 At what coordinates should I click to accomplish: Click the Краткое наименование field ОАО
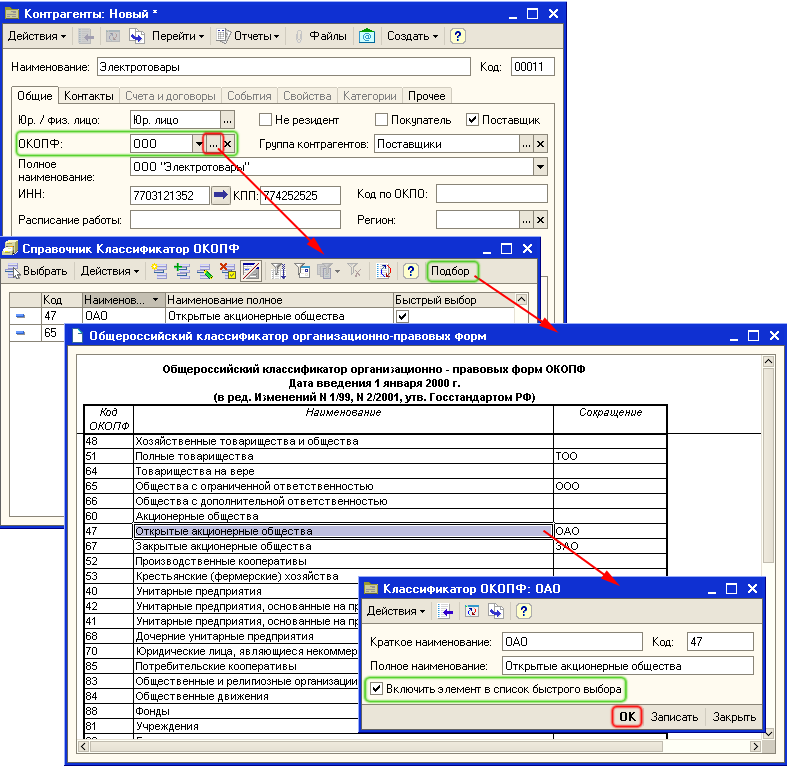tap(572, 642)
